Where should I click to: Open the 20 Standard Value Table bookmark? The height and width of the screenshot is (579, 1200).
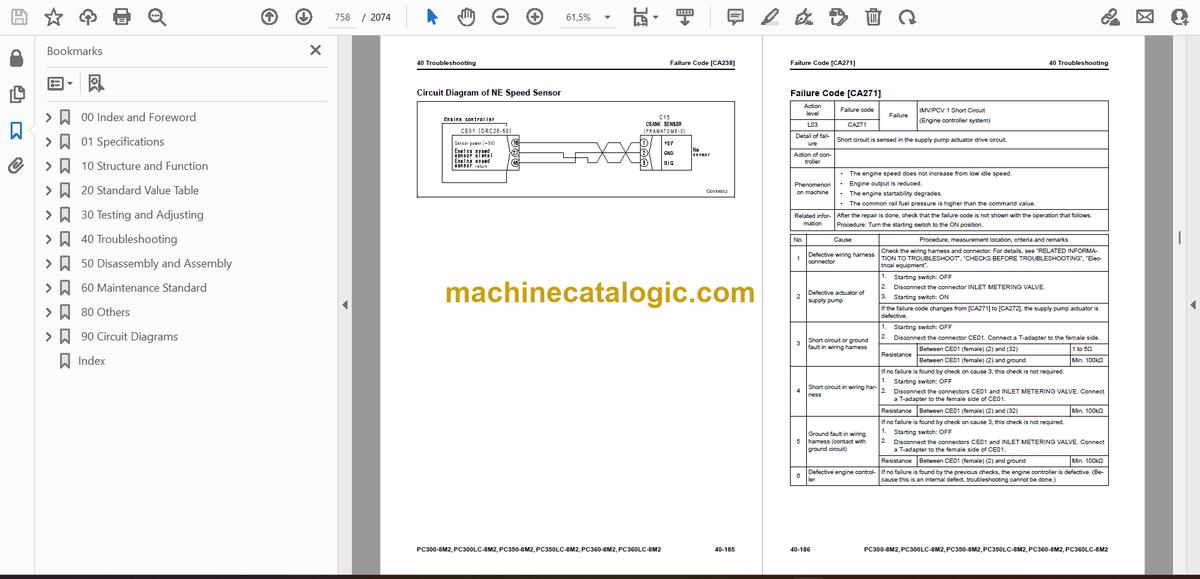[139, 190]
